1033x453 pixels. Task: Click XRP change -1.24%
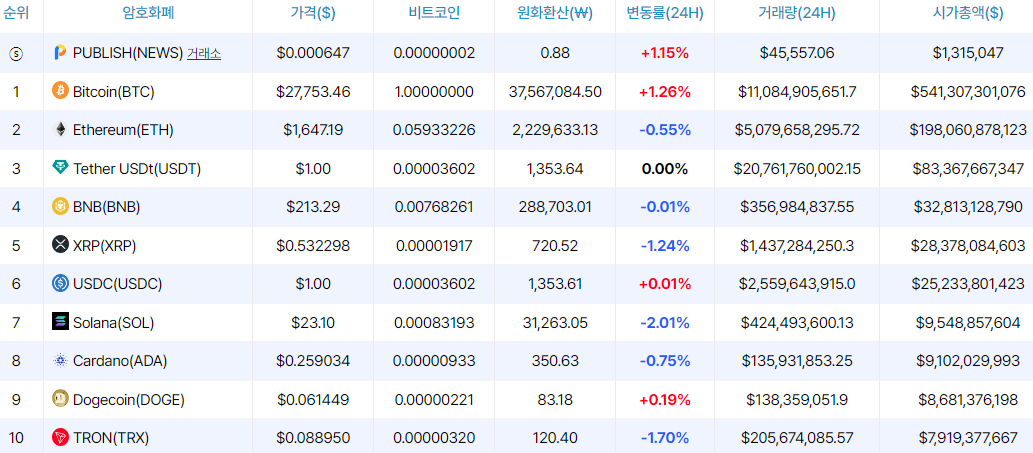665,246
